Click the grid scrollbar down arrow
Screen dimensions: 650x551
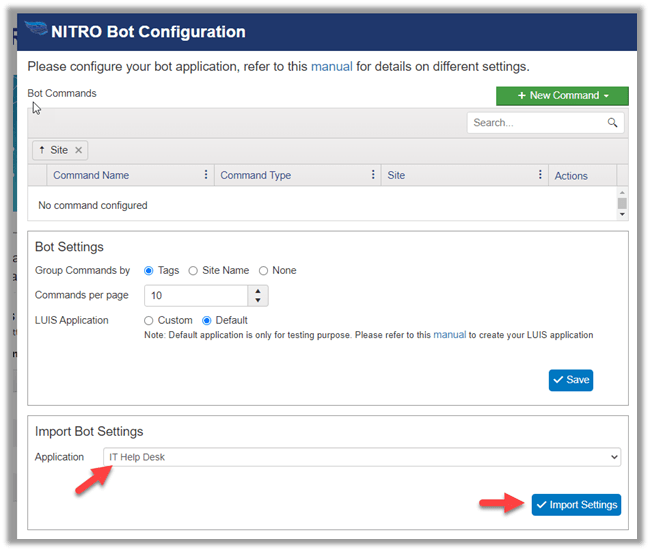[x=622, y=214]
